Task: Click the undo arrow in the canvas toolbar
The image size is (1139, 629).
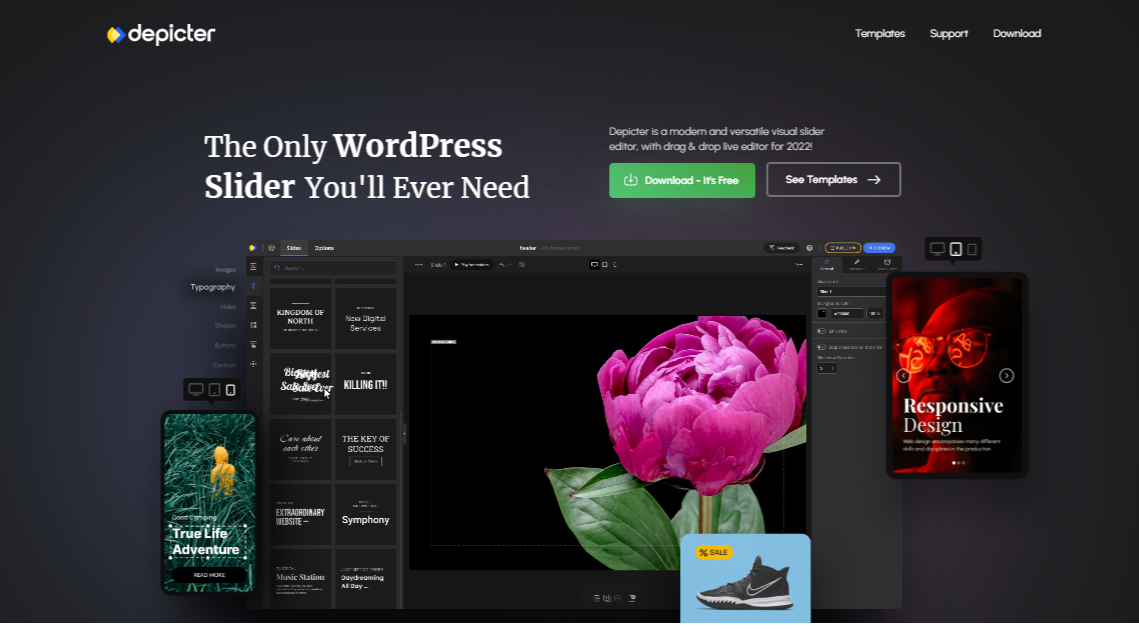Action: point(502,265)
